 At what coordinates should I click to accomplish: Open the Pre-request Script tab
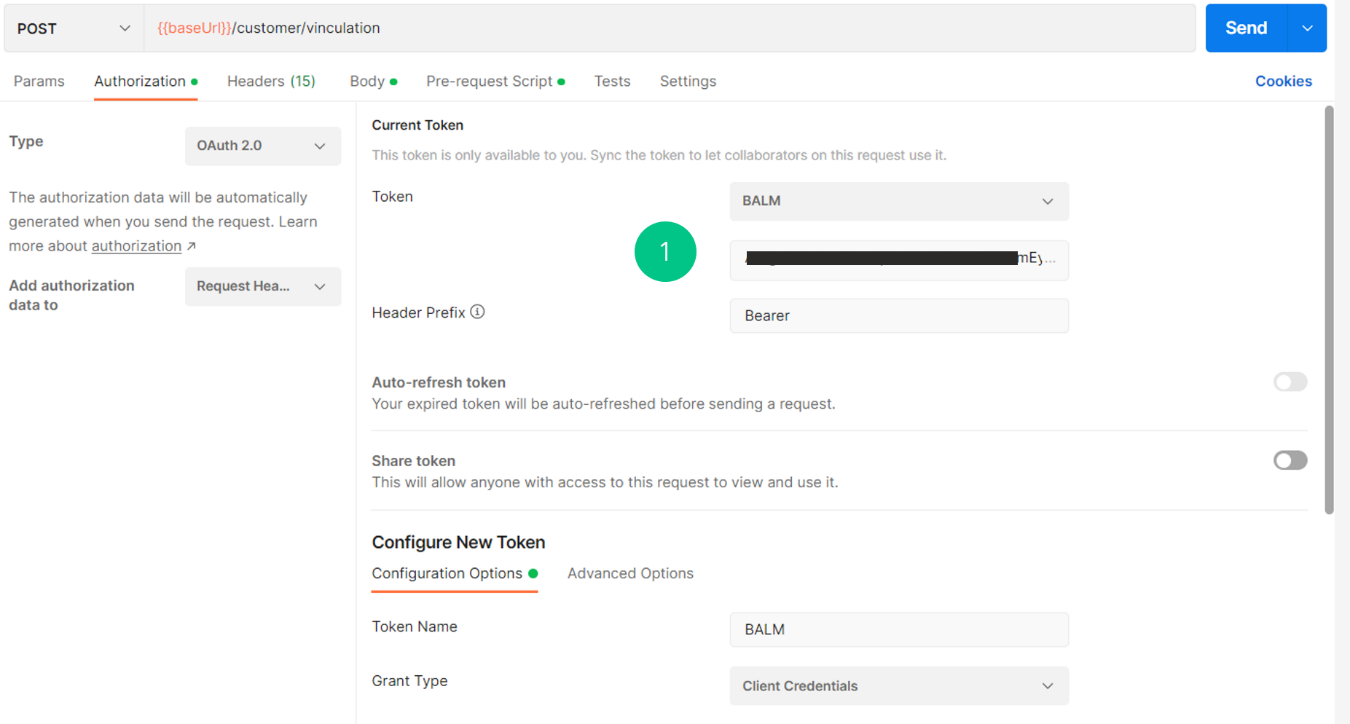pyautogui.click(x=489, y=81)
